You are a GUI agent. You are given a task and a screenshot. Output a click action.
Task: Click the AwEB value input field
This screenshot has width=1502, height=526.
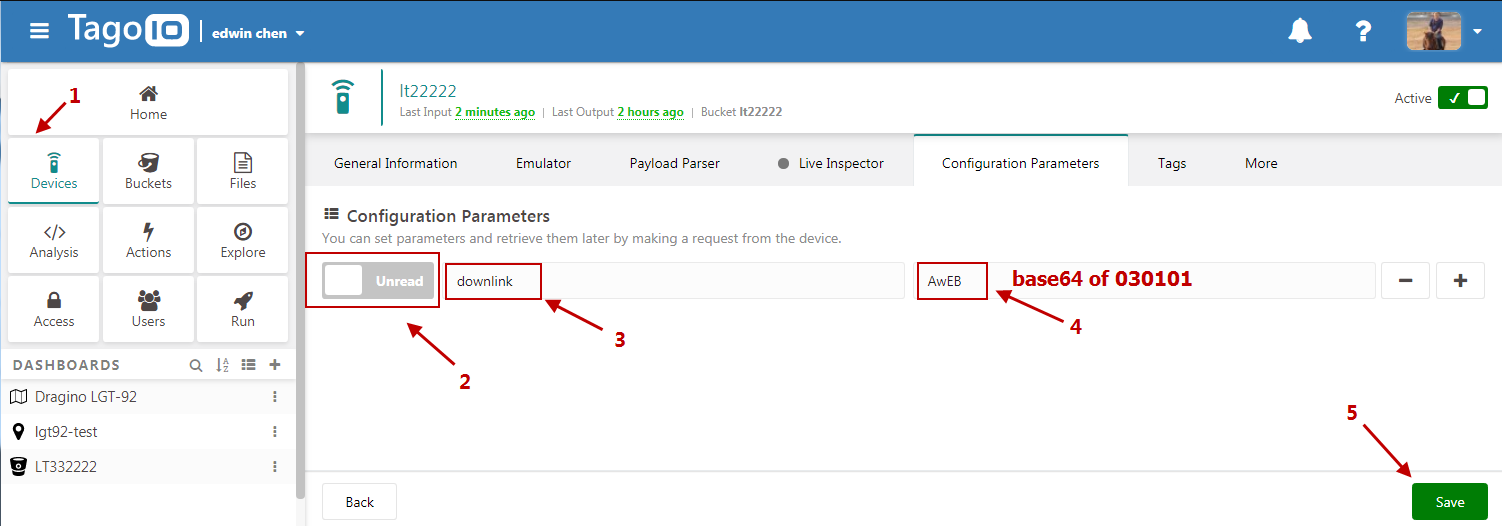[1146, 281]
